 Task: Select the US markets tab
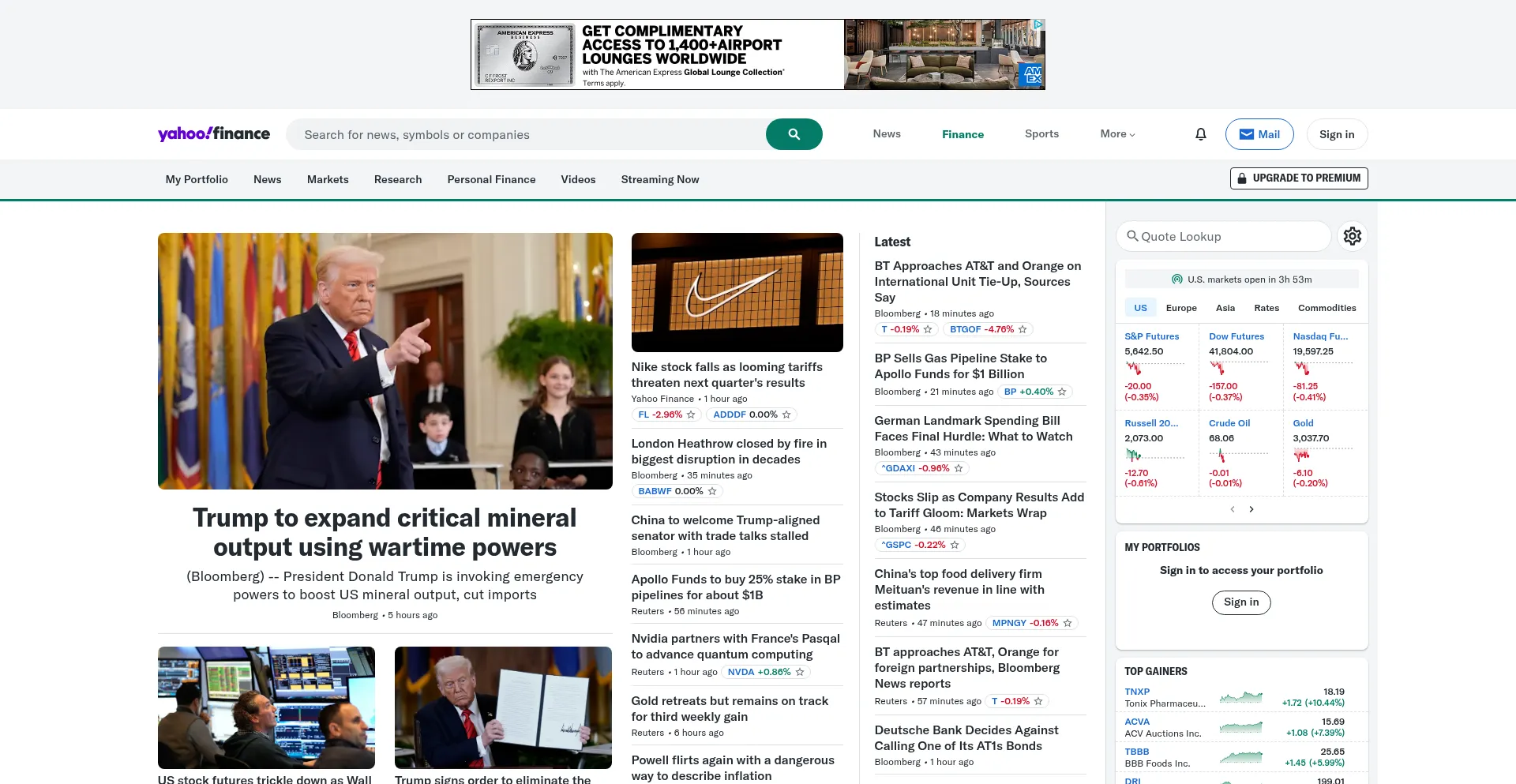1140,308
